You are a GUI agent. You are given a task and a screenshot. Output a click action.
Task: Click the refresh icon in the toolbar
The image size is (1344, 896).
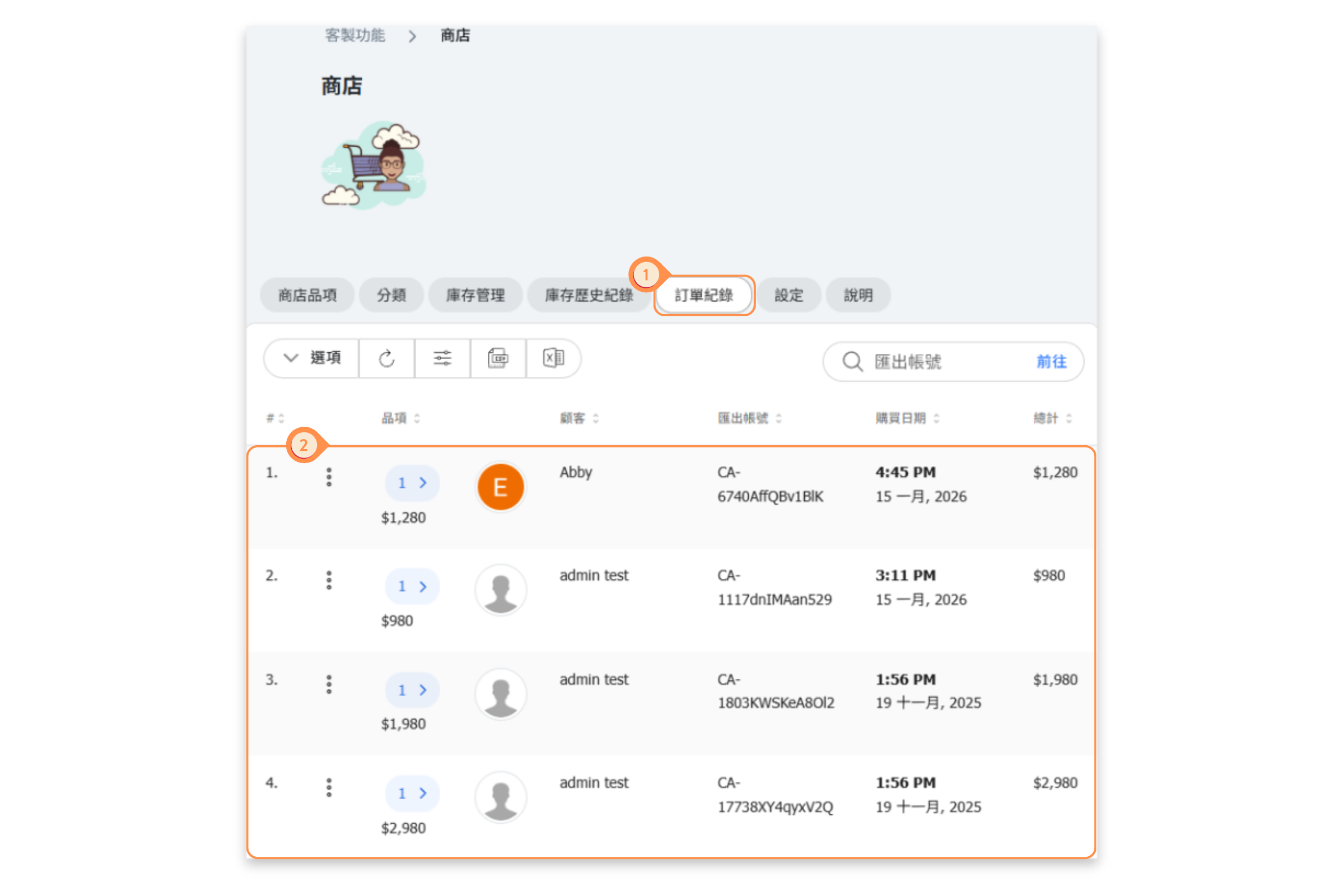pyautogui.click(x=386, y=359)
